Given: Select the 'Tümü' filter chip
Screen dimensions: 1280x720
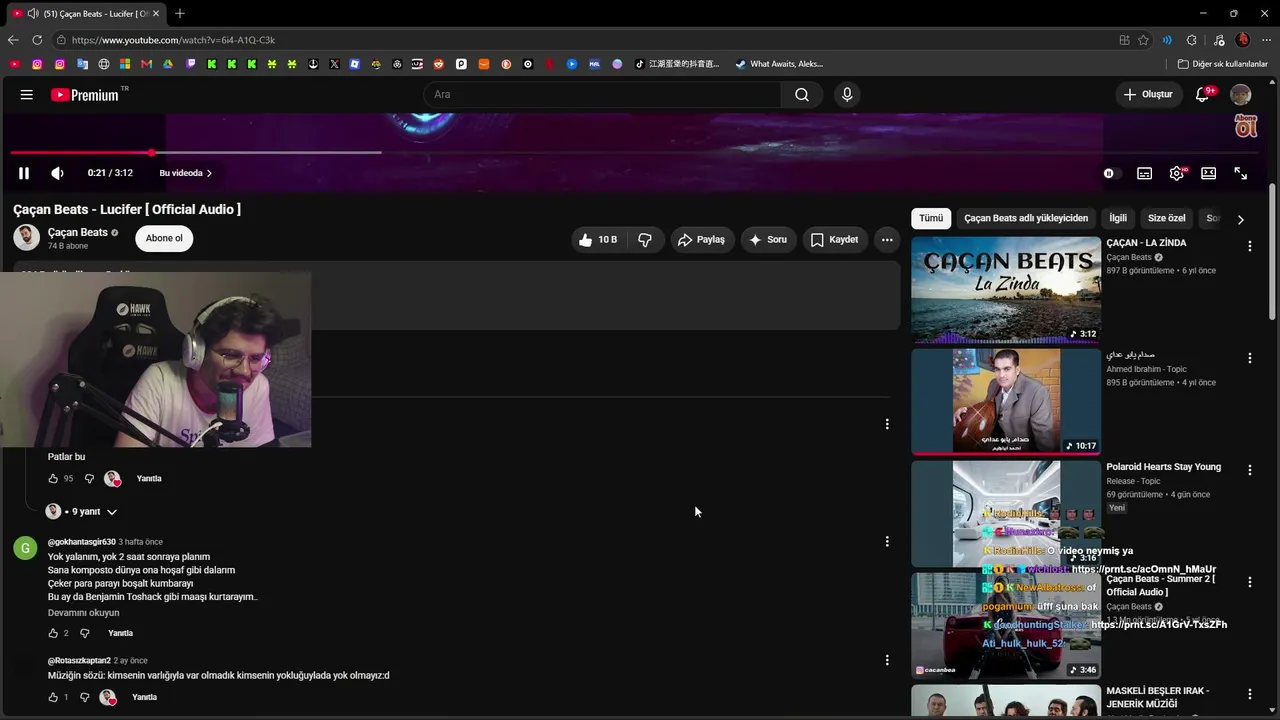Looking at the screenshot, I should [931, 218].
